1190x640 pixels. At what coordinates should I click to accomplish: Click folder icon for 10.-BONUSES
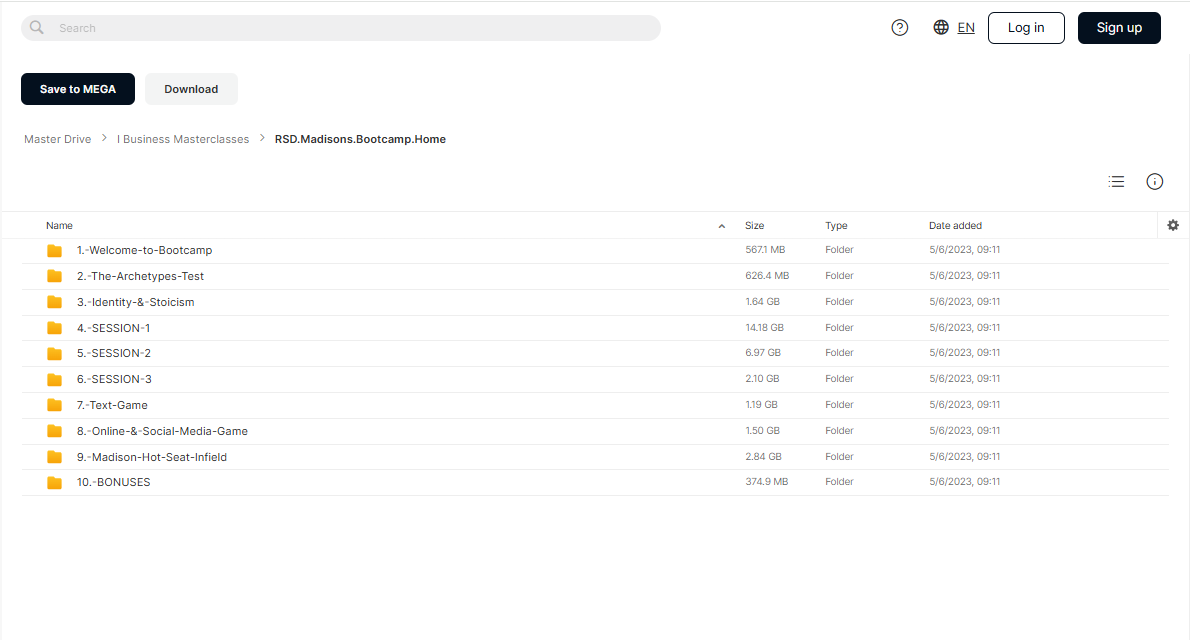(55, 483)
